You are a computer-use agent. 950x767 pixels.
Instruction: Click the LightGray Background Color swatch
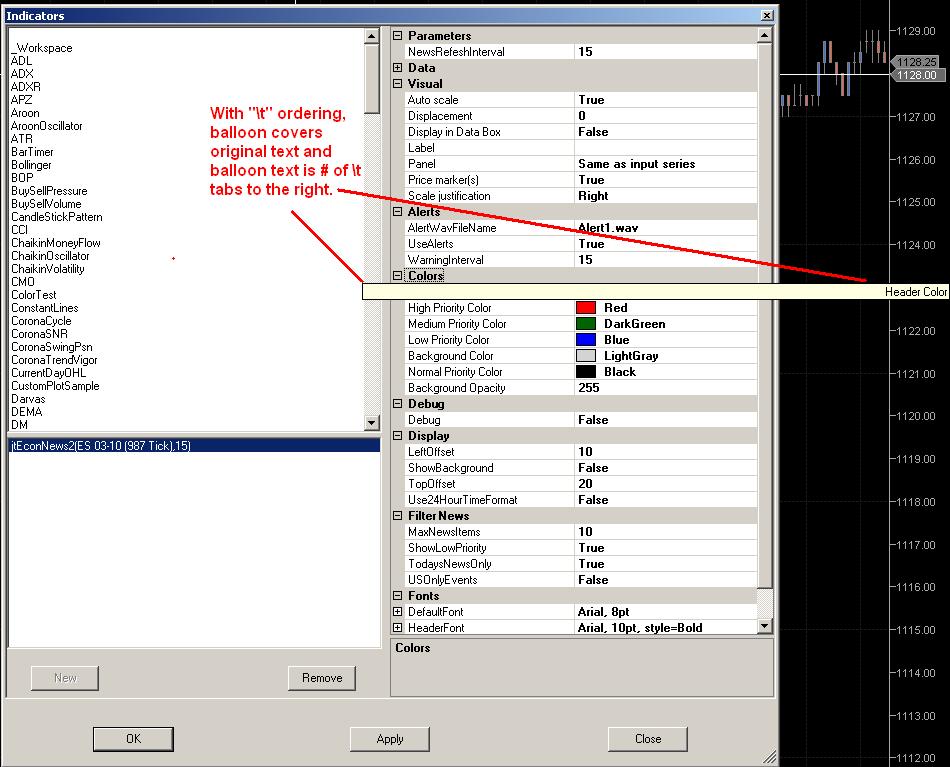point(586,356)
